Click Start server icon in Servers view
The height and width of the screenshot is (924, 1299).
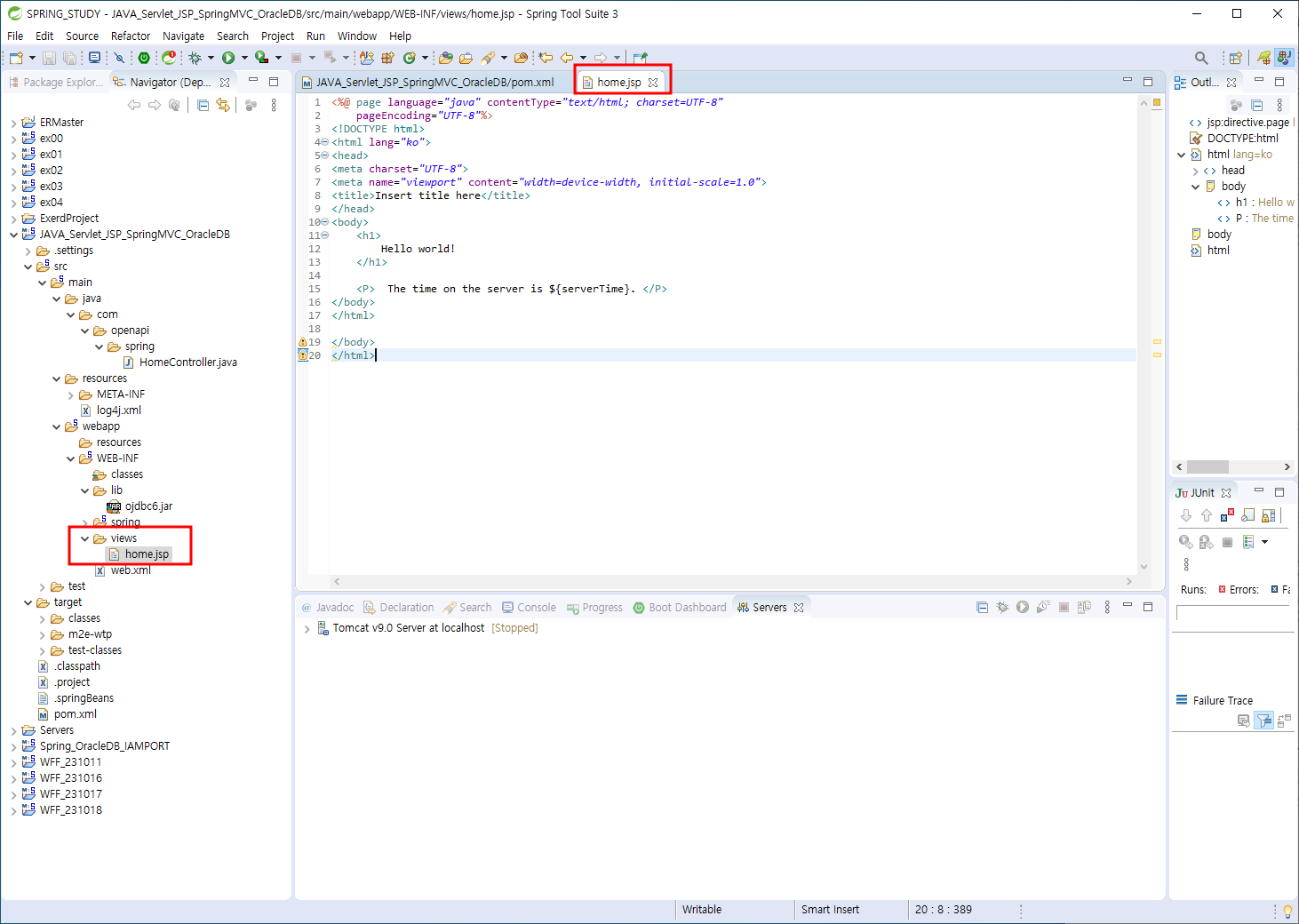pyautogui.click(x=1023, y=608)
